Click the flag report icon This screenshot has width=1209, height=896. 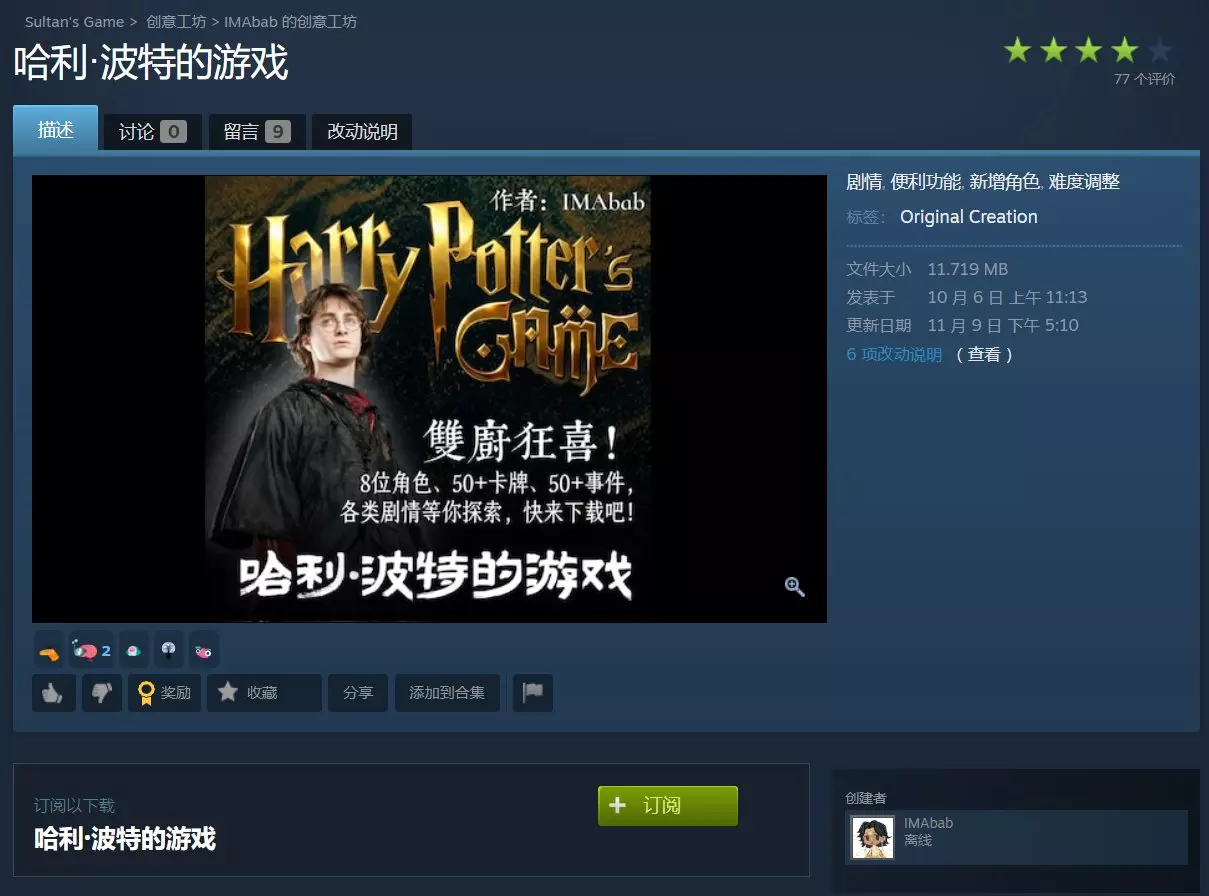pyautogui.click(x=533, y=692)
